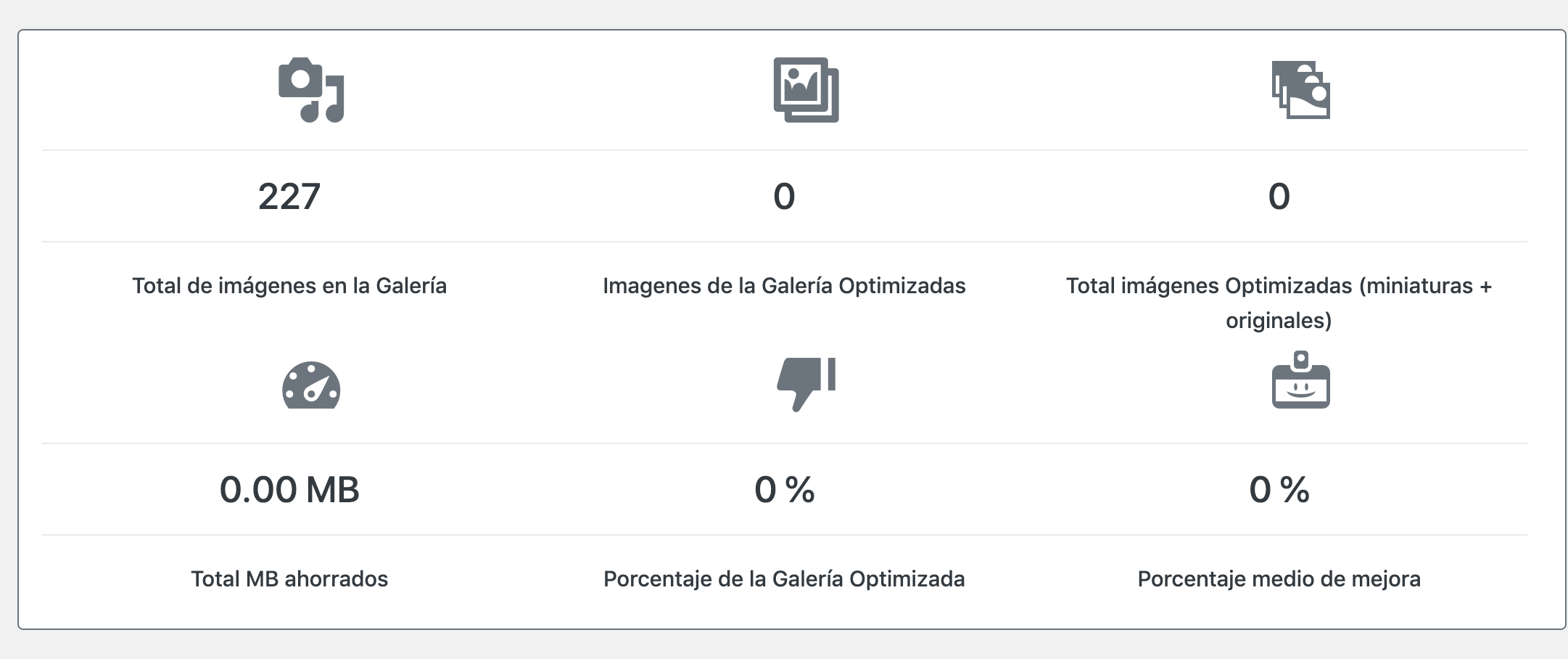The image size is (1568, 659).
Task: Select the optimized gallery images count zero
Action: point(784,197)
